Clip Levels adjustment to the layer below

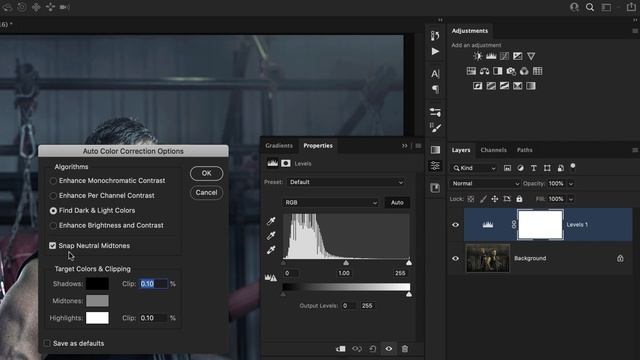pos(340,349)
